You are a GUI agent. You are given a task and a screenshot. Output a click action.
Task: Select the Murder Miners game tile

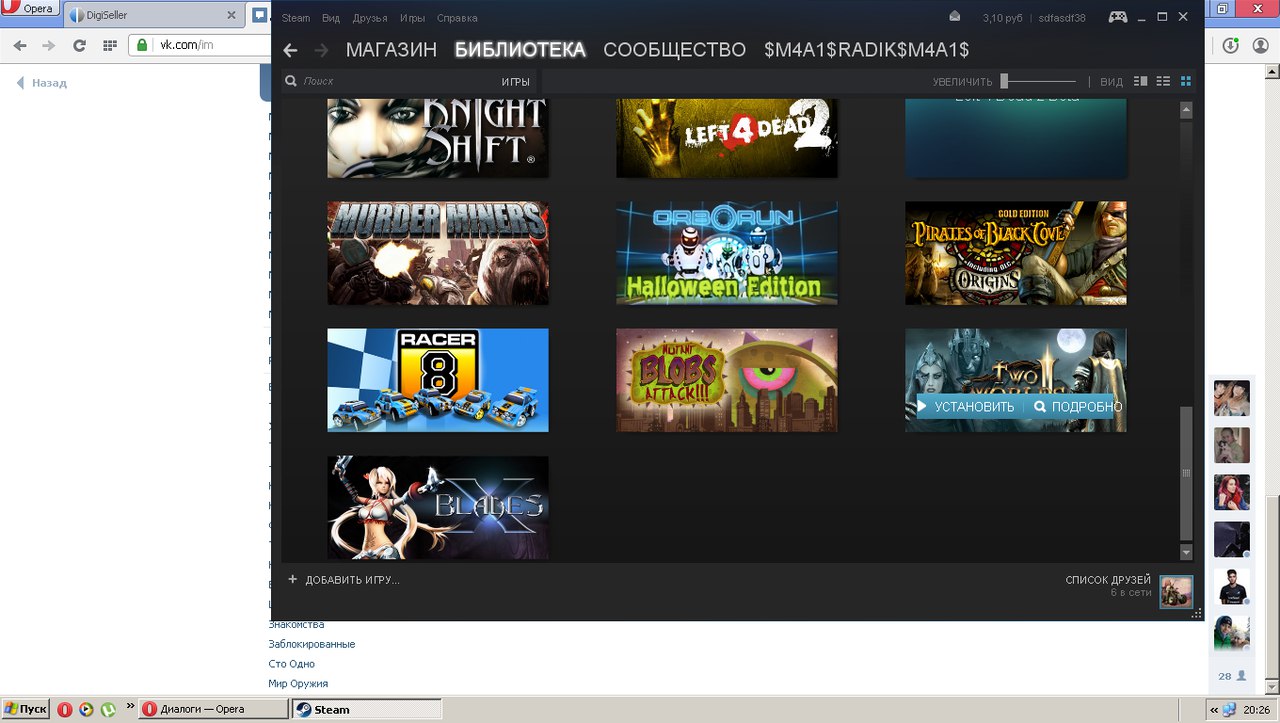click(x=438, y=253)
